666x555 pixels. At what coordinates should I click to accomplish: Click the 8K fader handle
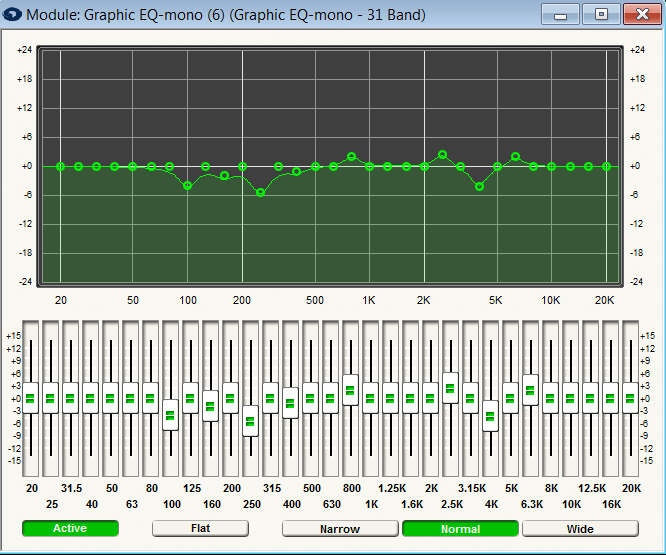[550, 398]
